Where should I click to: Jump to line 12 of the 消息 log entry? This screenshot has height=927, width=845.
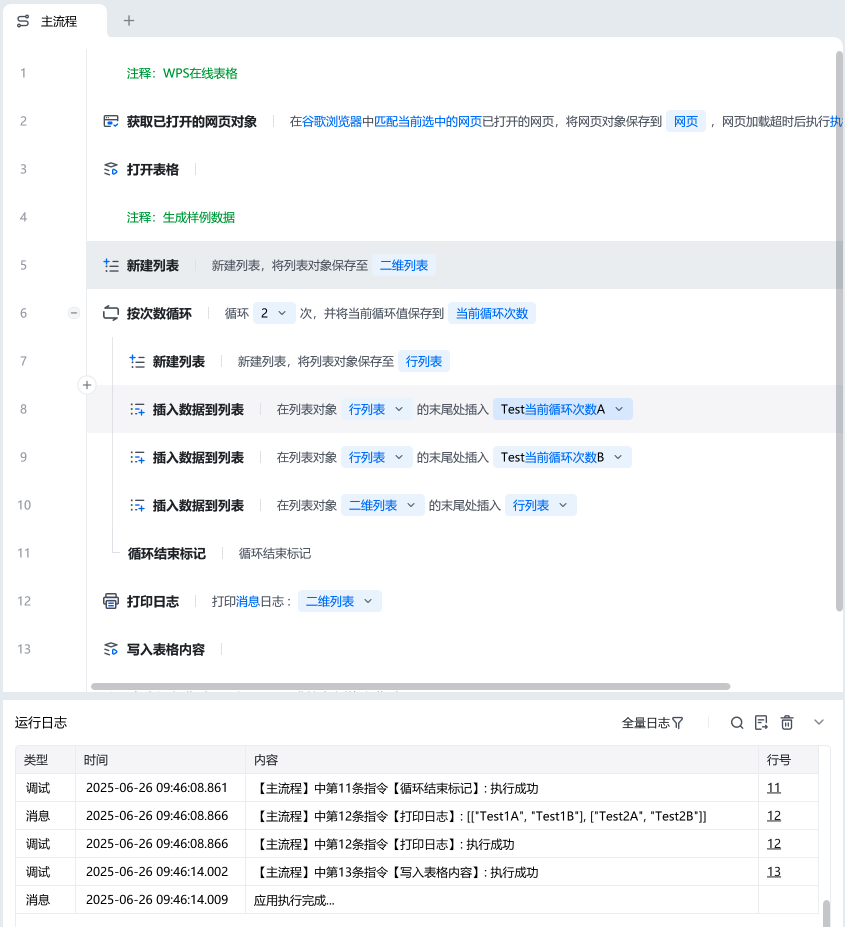773,816
